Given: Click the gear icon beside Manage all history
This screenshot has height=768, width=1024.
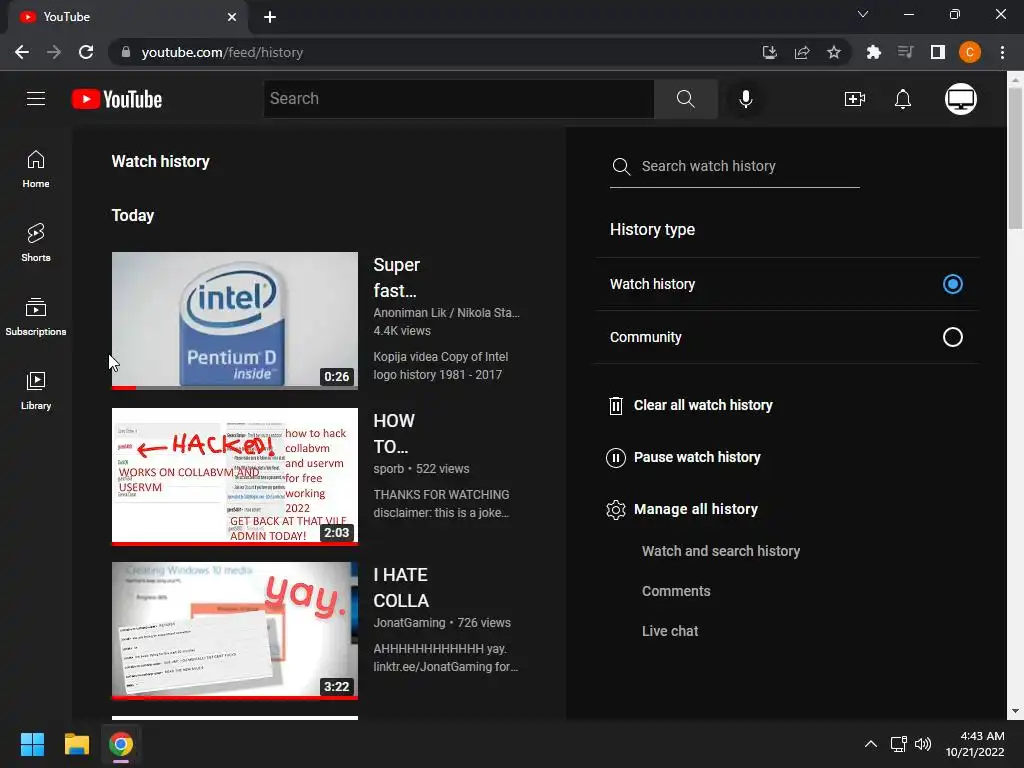Looking at the screenshot, I should click(x=616, y=510).
